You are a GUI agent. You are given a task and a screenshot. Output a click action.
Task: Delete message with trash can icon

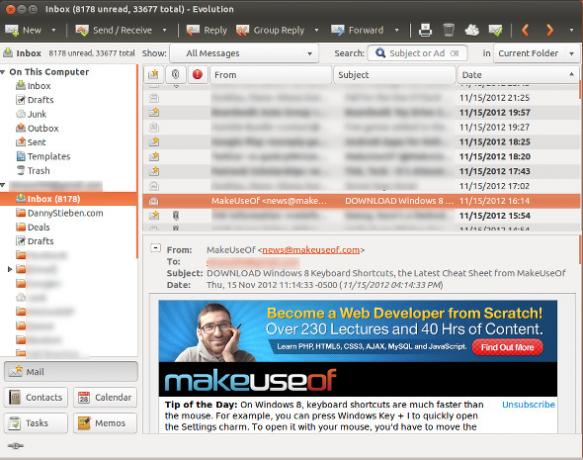(449, 30)
